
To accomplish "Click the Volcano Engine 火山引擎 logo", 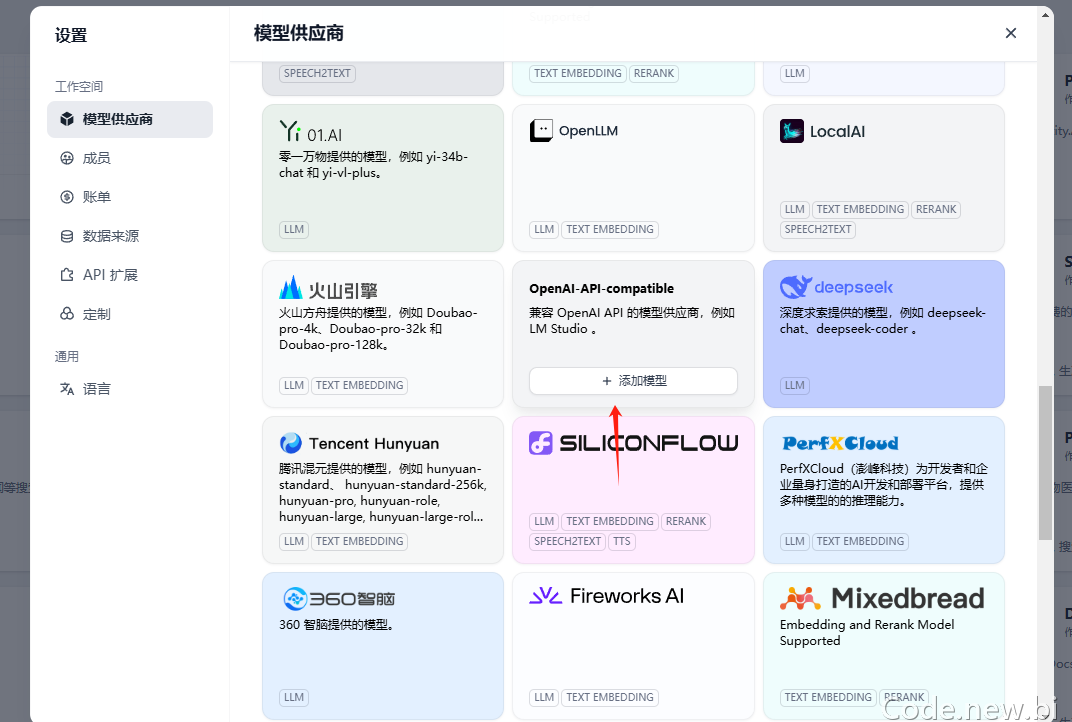I will coord(291,288).
